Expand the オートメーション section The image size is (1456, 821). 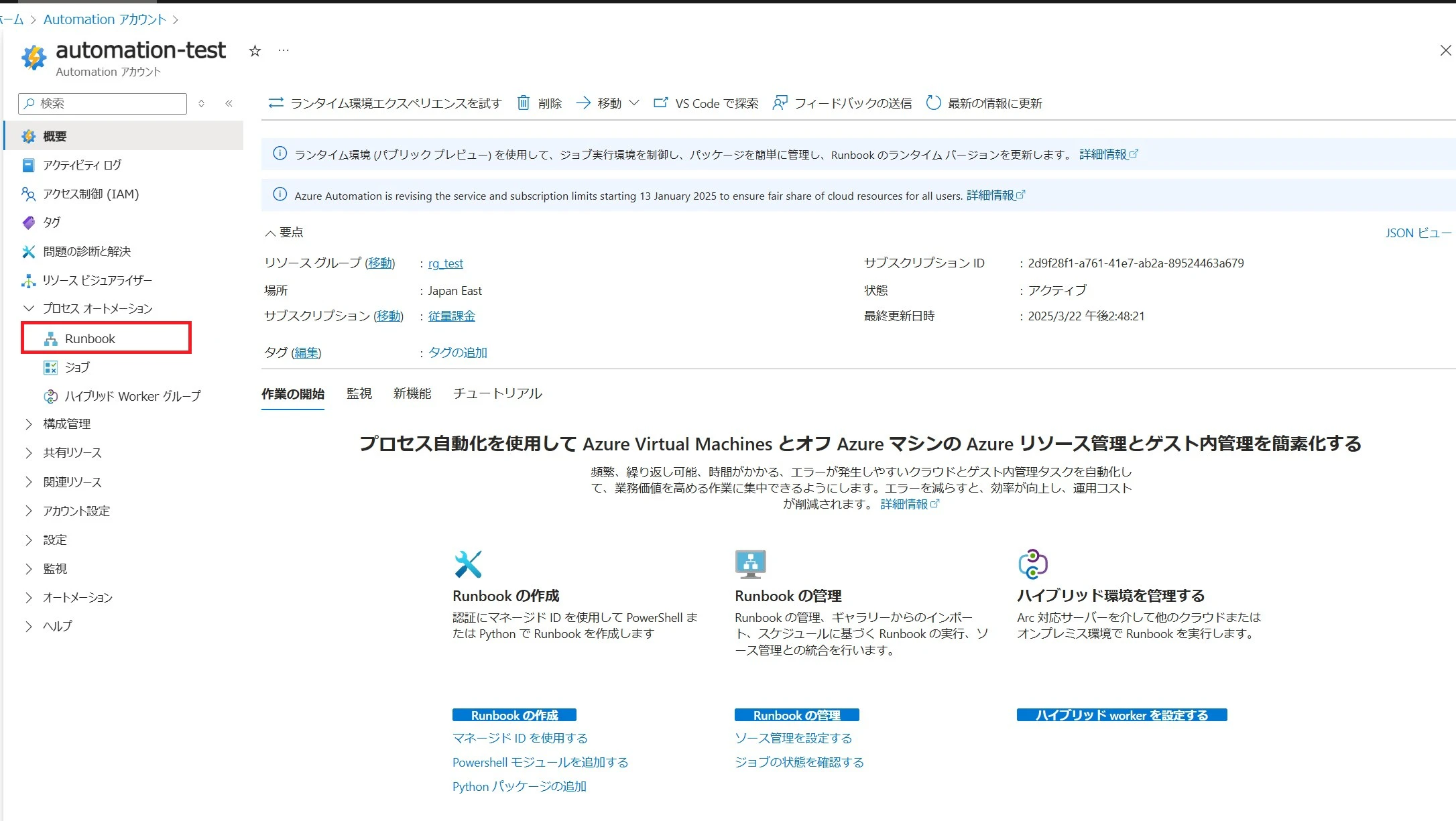(x=28, y=597)
